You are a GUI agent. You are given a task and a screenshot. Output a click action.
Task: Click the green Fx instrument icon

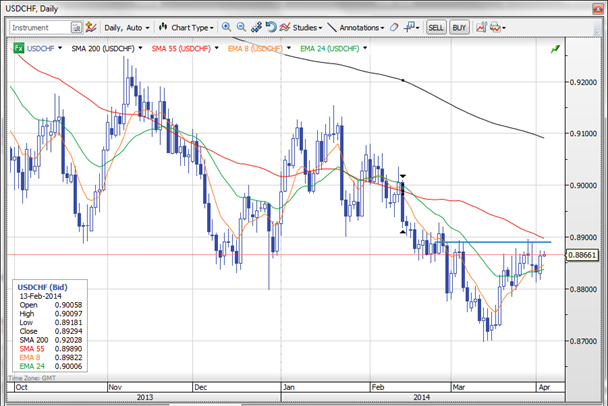tap(18, 48)
